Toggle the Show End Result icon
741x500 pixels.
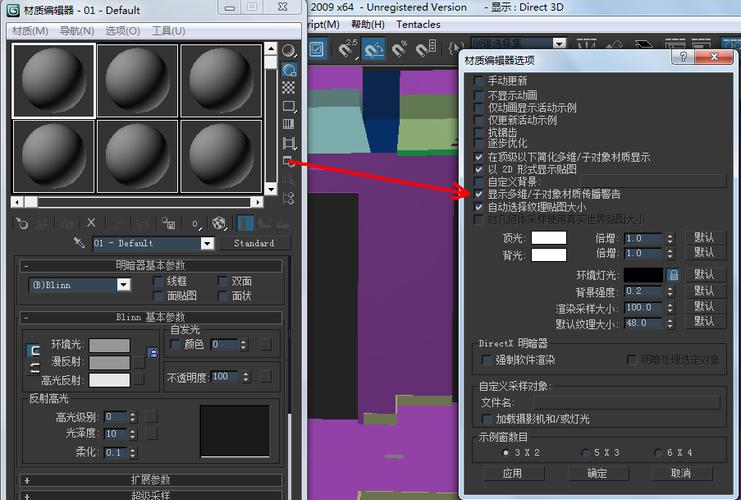[x=245, y=223]
